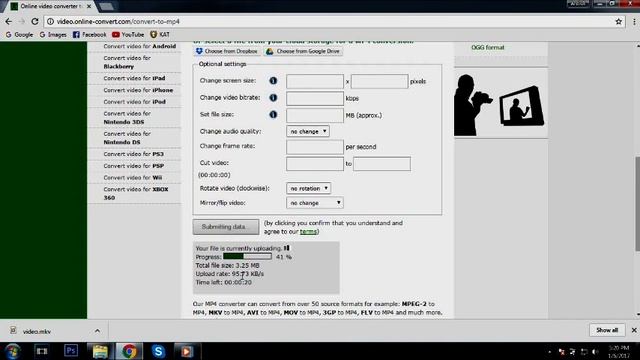The height and width of the screenshot is (360, 640).
Task: Open Convert video for Android
Action: [140, 47]
